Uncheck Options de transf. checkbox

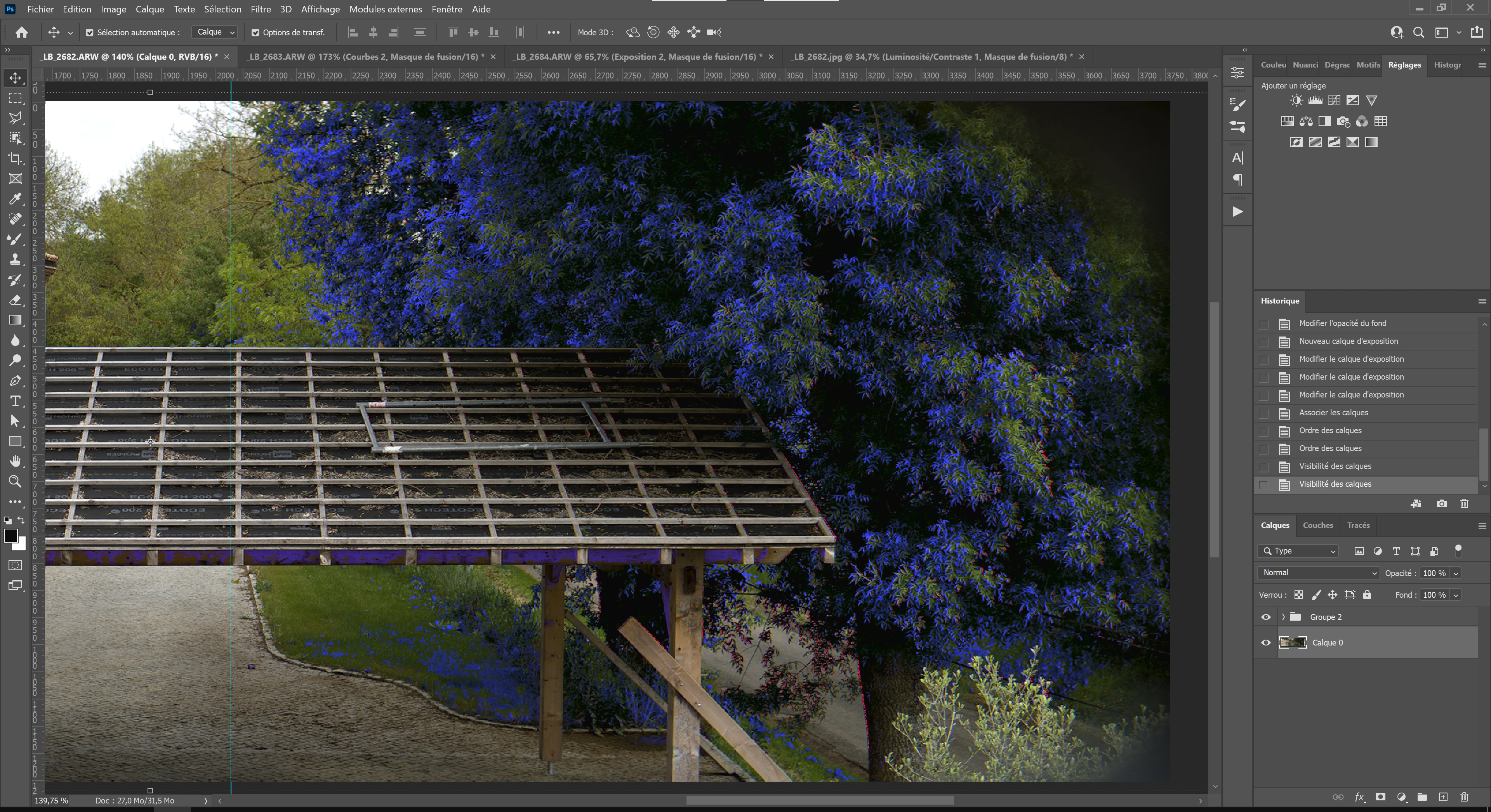255,33
